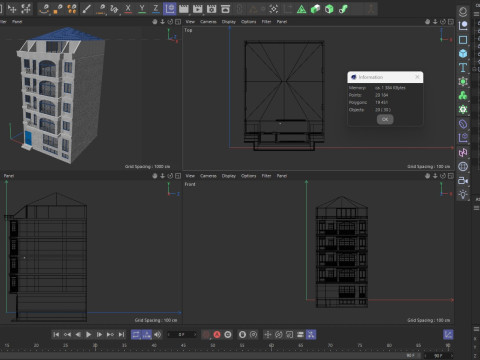This screenshot has height=360, width=480.
Task: Click rotate view icon in the Right viewport
Action: point(170,176)
